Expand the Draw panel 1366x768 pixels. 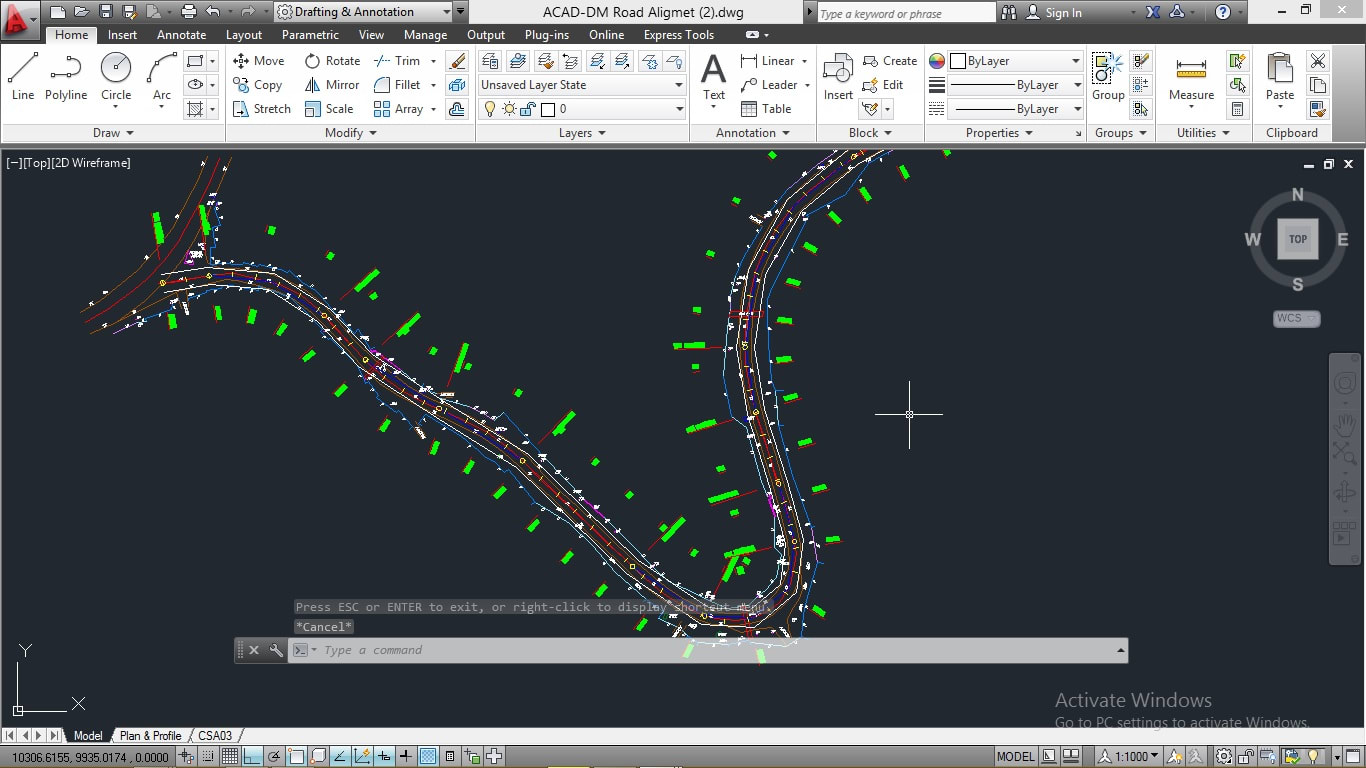(x=113, y=133)
